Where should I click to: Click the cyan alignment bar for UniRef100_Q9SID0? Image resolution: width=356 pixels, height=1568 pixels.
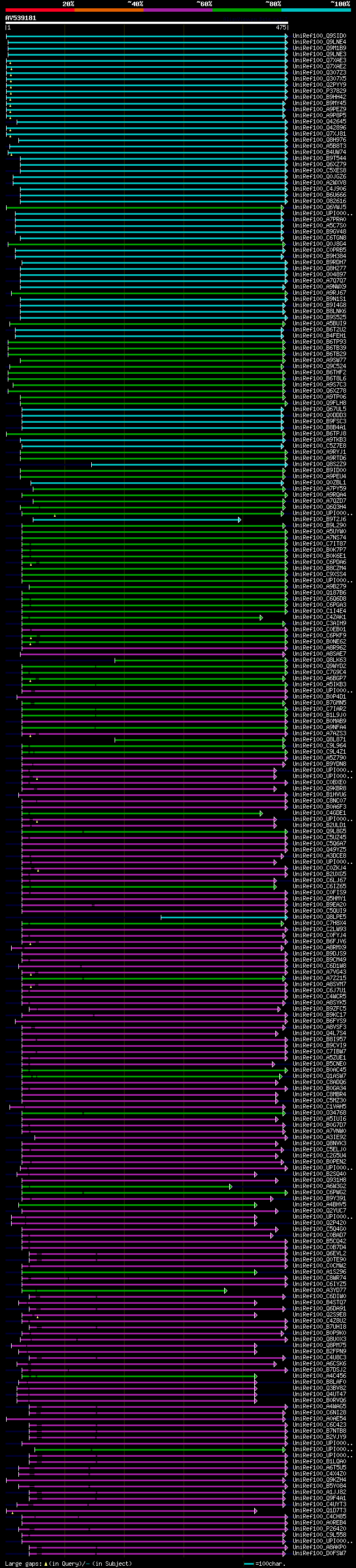[x=147, y=36]
